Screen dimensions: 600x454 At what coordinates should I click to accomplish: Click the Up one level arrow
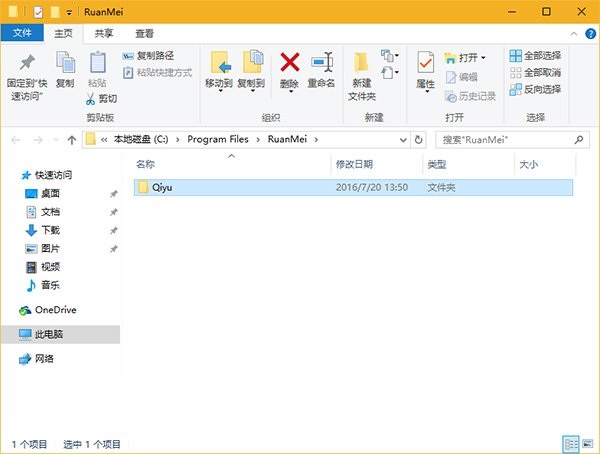[x=72, y=140]
